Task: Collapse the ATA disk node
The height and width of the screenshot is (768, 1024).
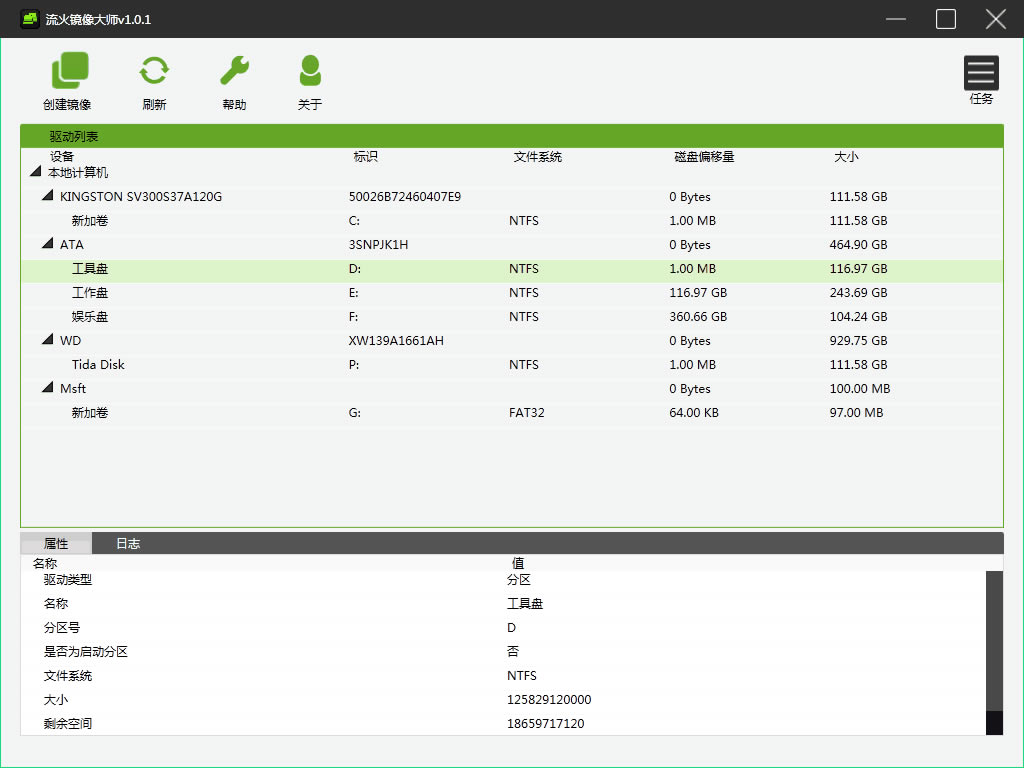Action: pos(47,244)
